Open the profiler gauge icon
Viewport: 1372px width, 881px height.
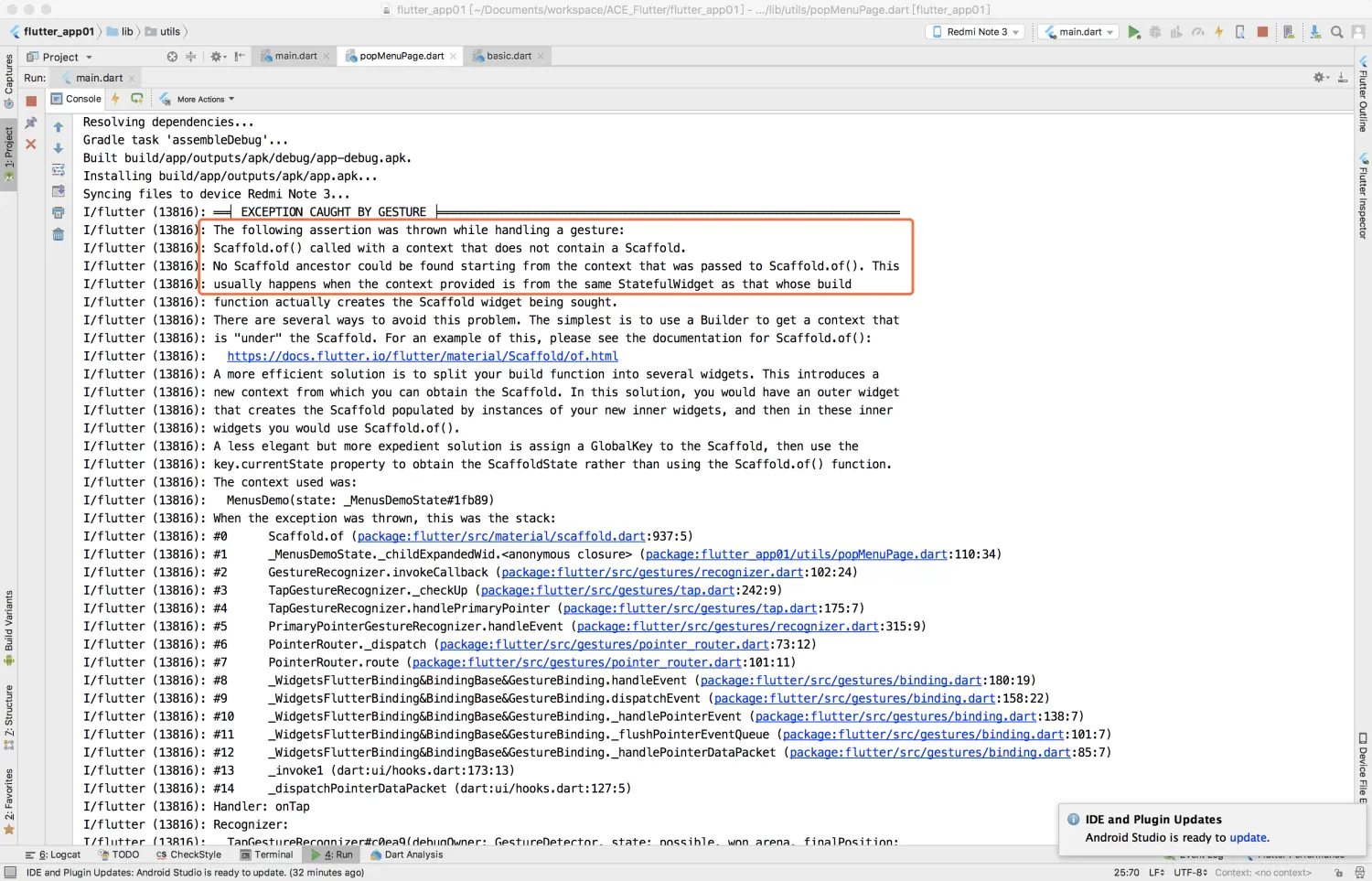(x=1197, y=32)
